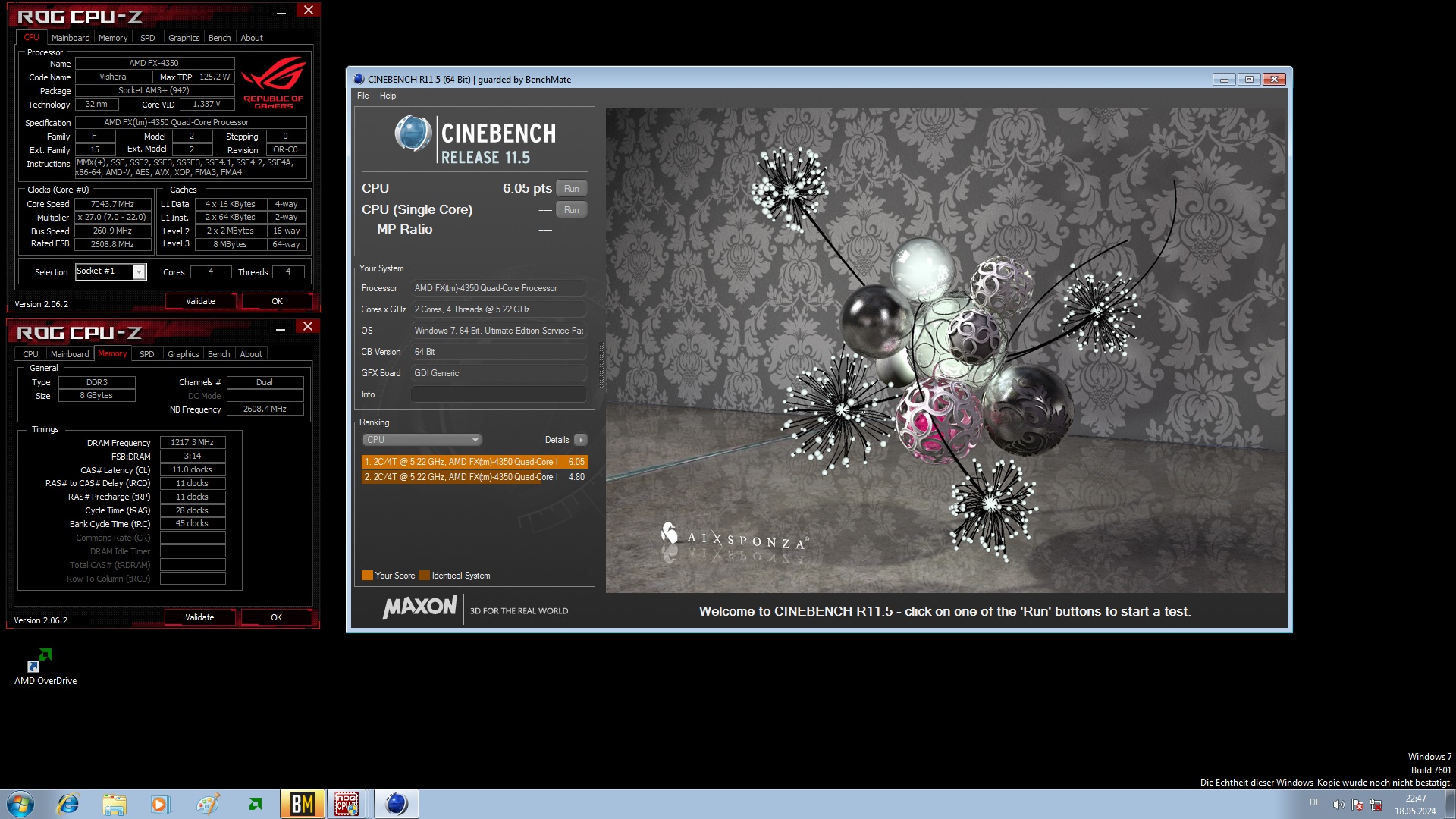The image size is (1456, 819).
Task: Launch Internet Explorer from taskbar
Action: coord(68,804)
